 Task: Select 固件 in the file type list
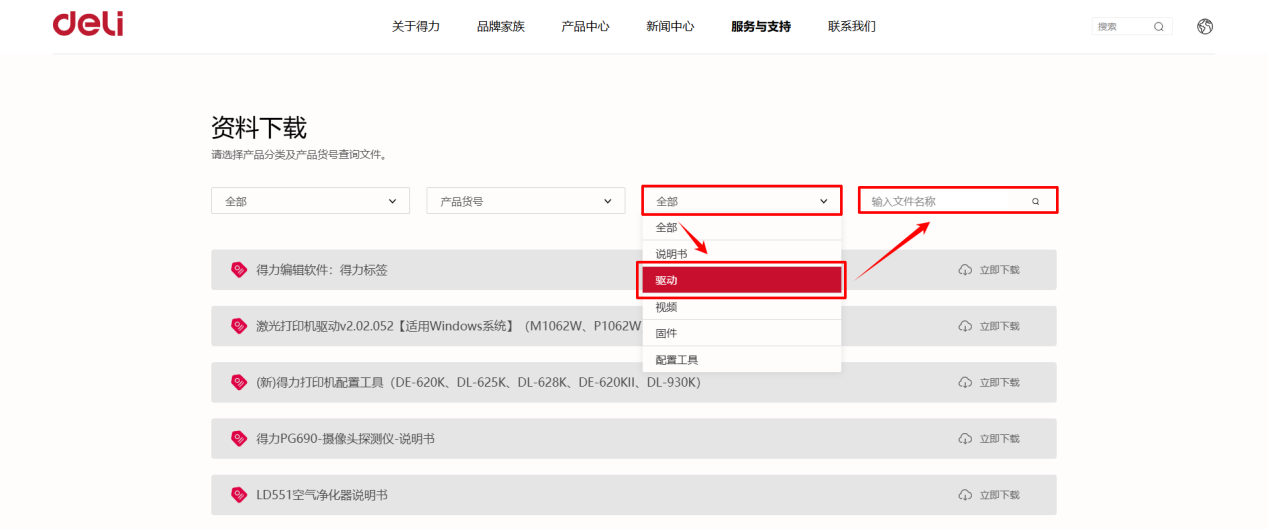tap(742, 333)
